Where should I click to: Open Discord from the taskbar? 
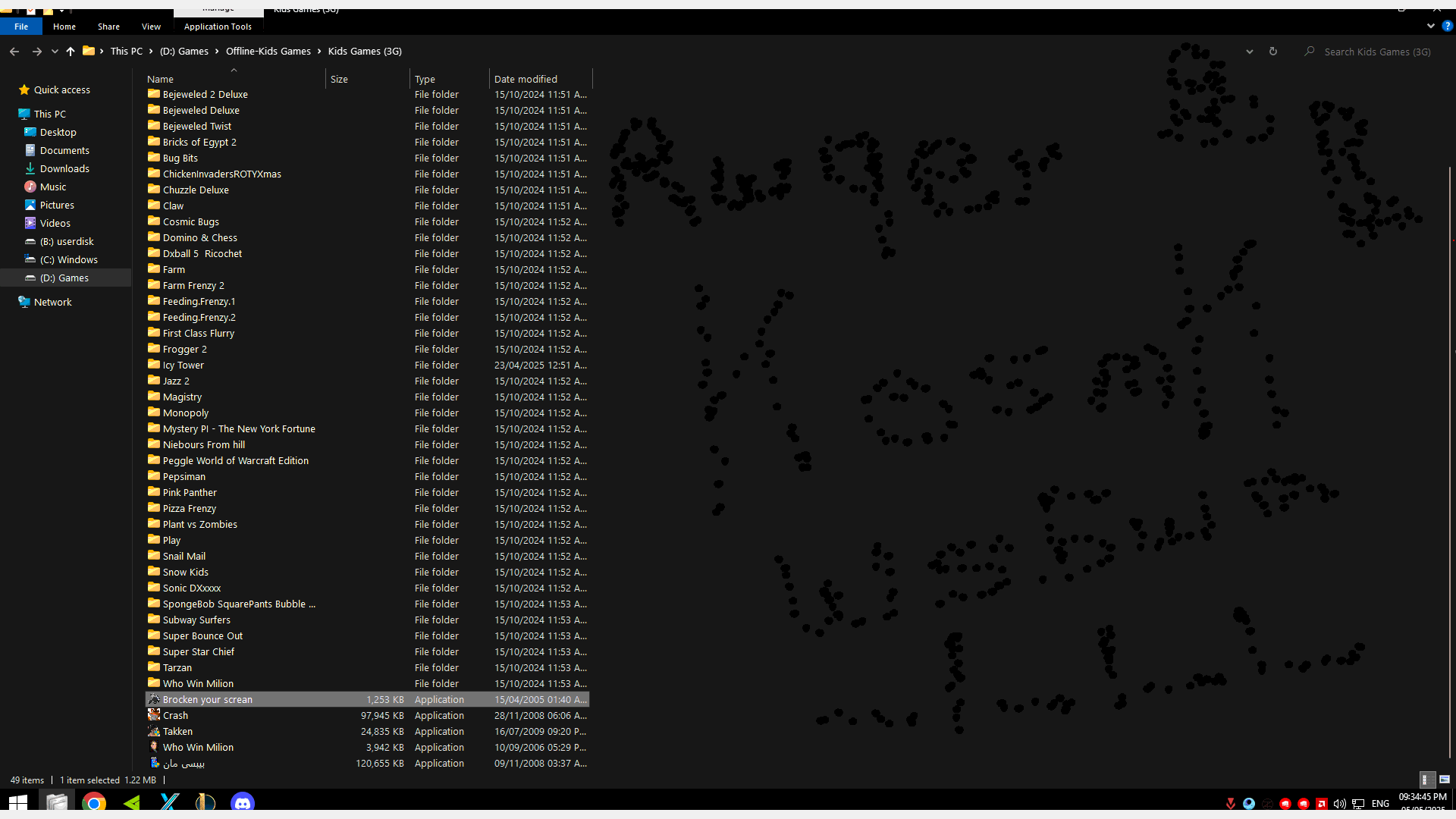(x=243, y=802)
